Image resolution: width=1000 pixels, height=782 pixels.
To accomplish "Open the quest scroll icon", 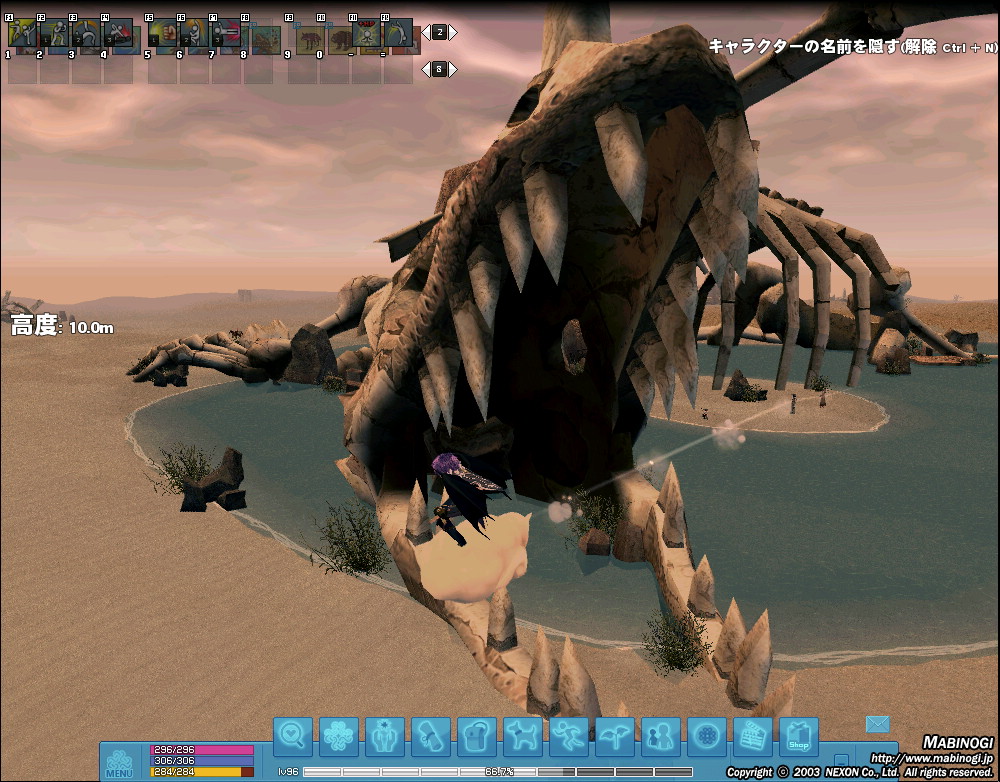I will (431, 737).
